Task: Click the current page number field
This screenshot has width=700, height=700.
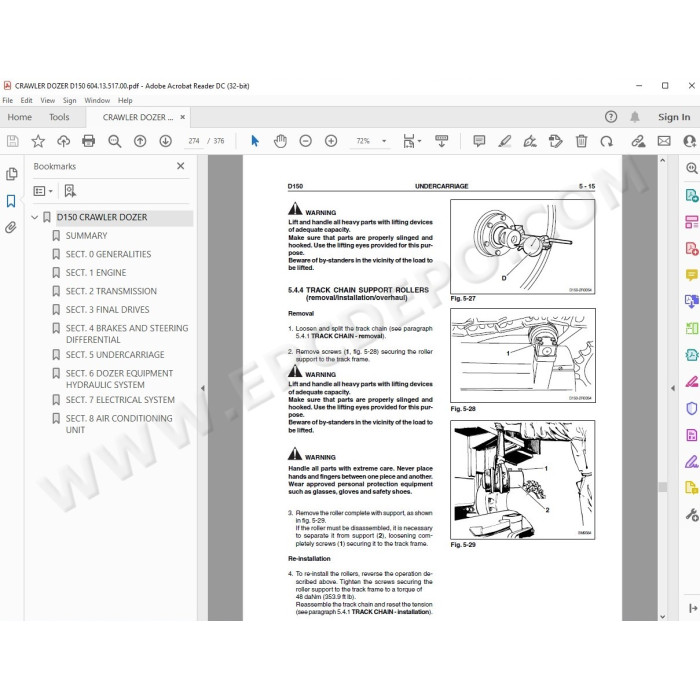Action: point(194,141)
